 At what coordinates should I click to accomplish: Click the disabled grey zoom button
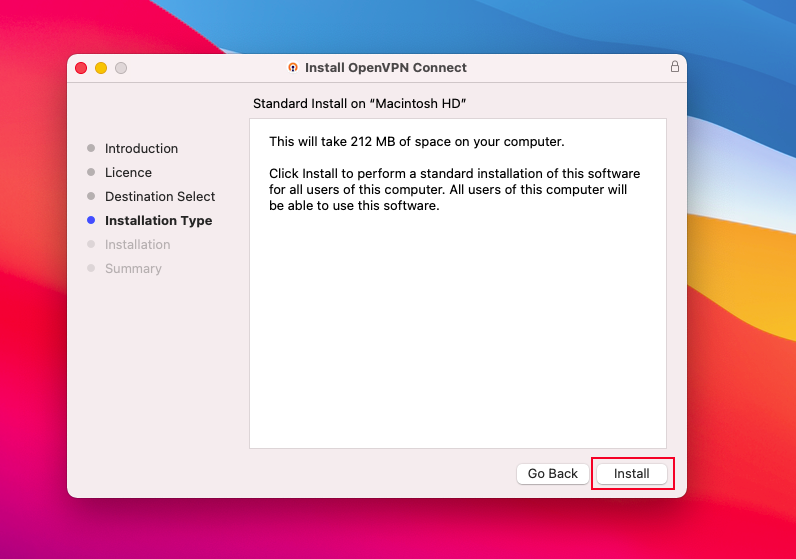(x=121, y=68)
